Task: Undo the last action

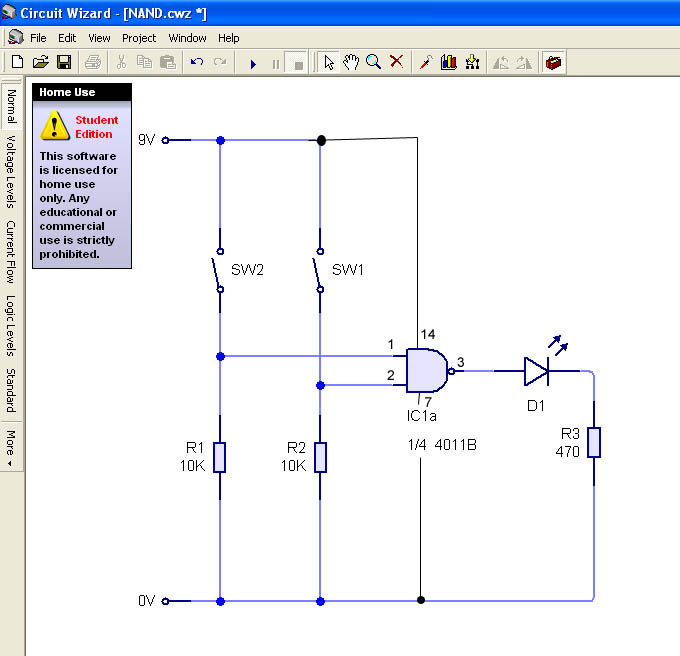Action: [x=197, y=62]
